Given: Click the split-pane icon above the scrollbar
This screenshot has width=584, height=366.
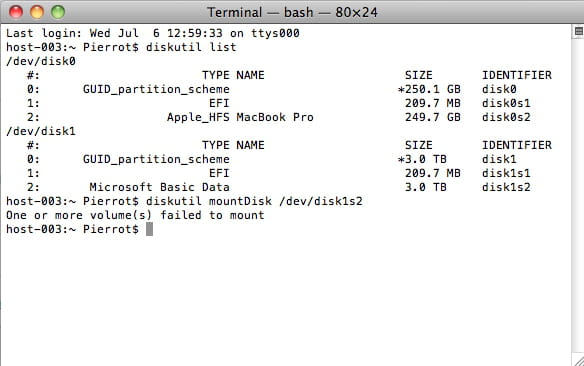Looking at the screenshot, I should pos(578,31).
